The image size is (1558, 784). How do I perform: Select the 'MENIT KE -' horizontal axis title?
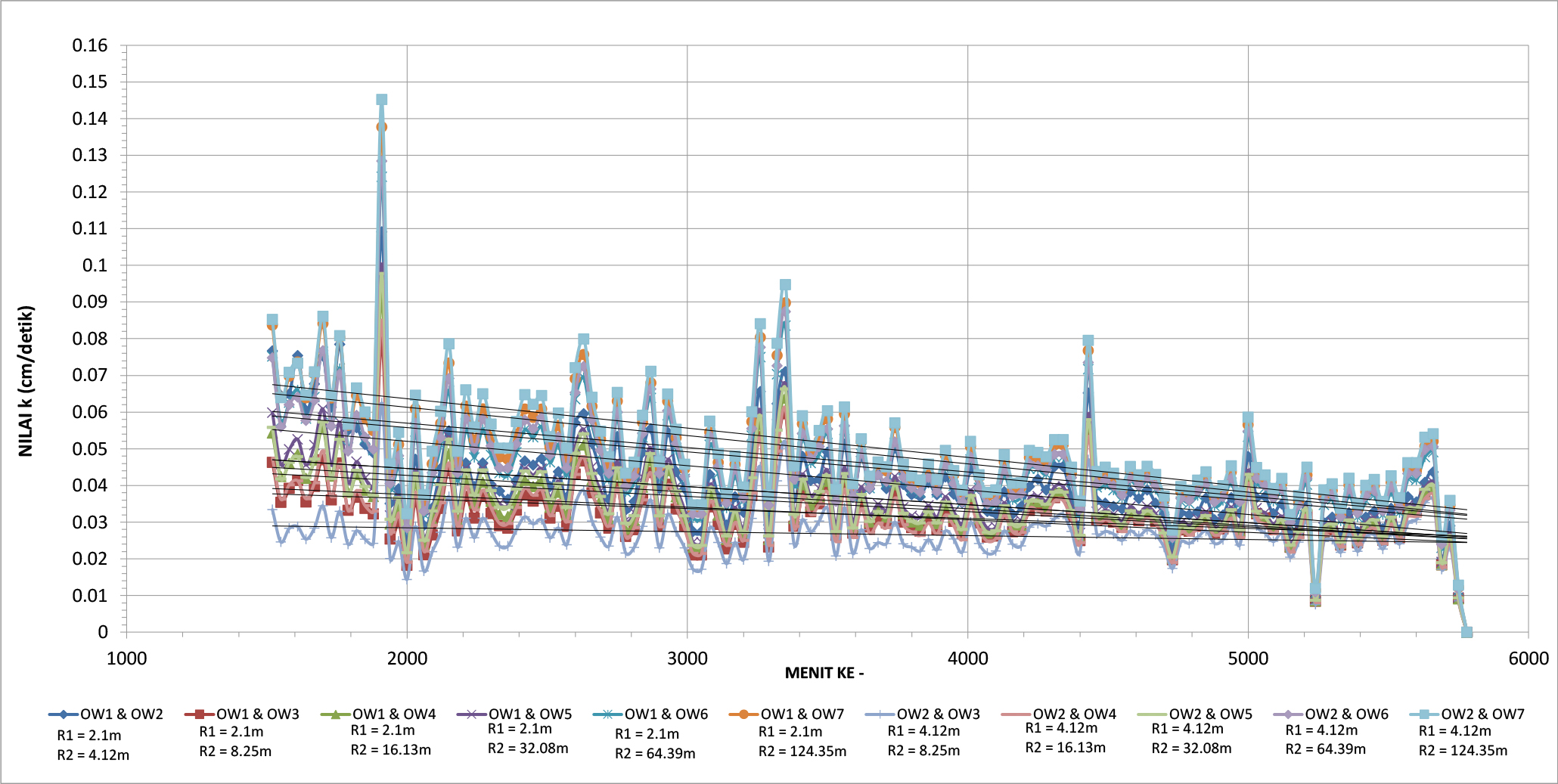pyautogui.click(x=824, y=673)
